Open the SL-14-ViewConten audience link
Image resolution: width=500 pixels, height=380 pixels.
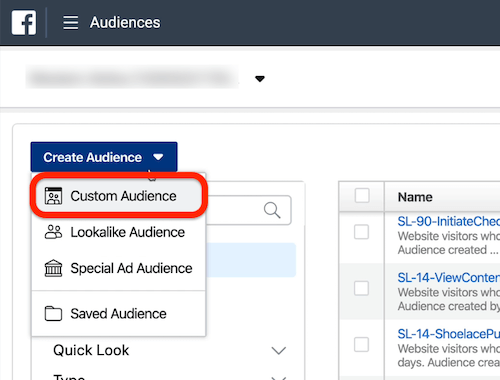(449, 278)
